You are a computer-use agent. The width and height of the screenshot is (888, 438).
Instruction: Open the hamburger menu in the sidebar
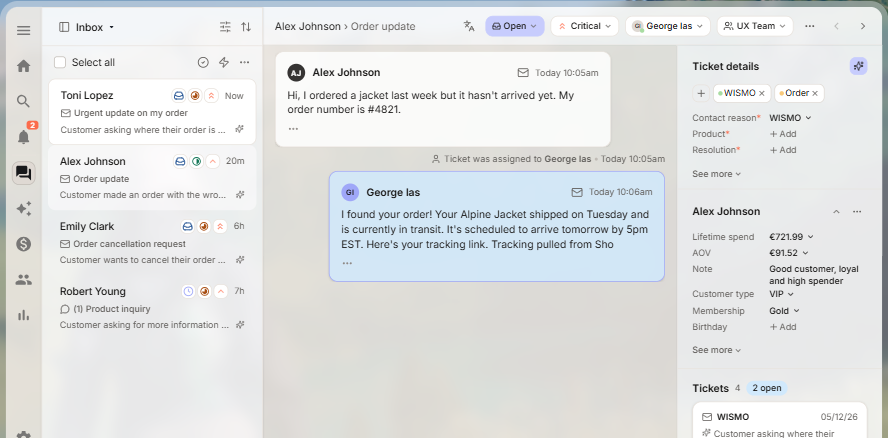[x=23, y=31]
